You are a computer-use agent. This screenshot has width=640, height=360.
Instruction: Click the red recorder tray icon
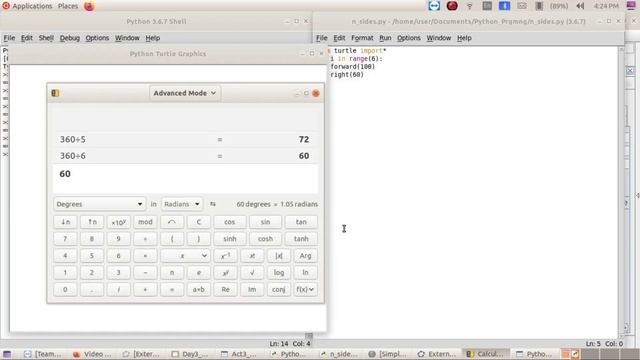click(452, 6)
